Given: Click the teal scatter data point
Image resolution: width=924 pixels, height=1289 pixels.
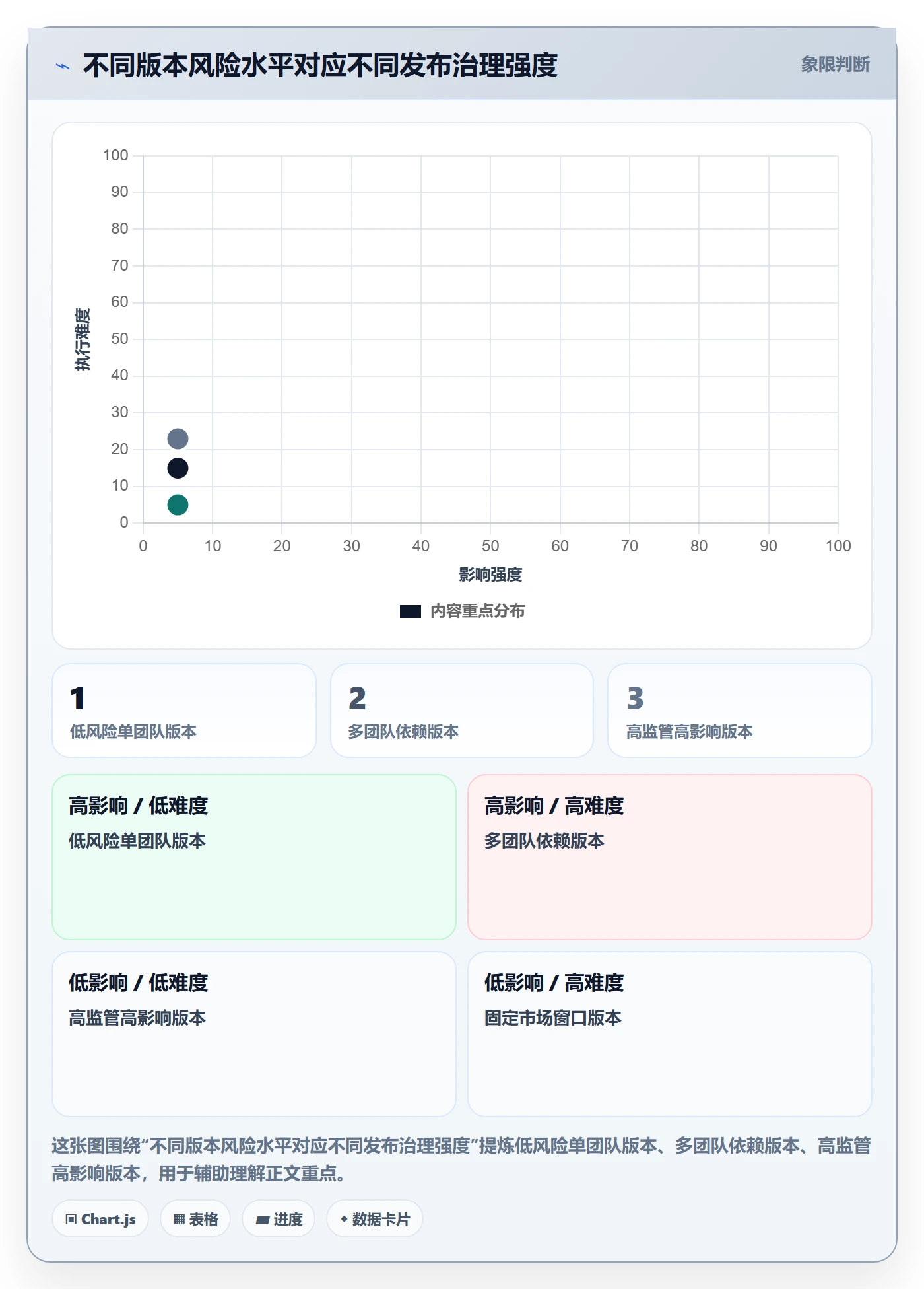Looking at the screenshot, I should point(178,505).
